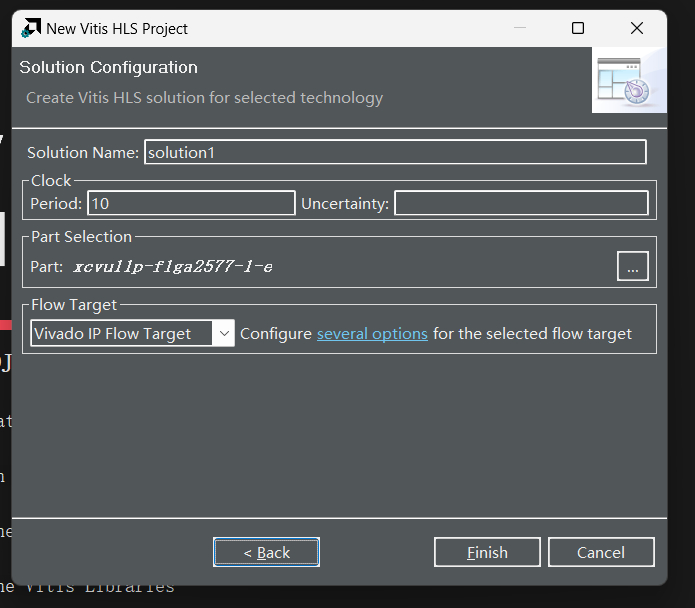This screenshot has height=608, width=695.
Task: Click the Vitis HLS title bar icon
Action: tap(31, 28)
